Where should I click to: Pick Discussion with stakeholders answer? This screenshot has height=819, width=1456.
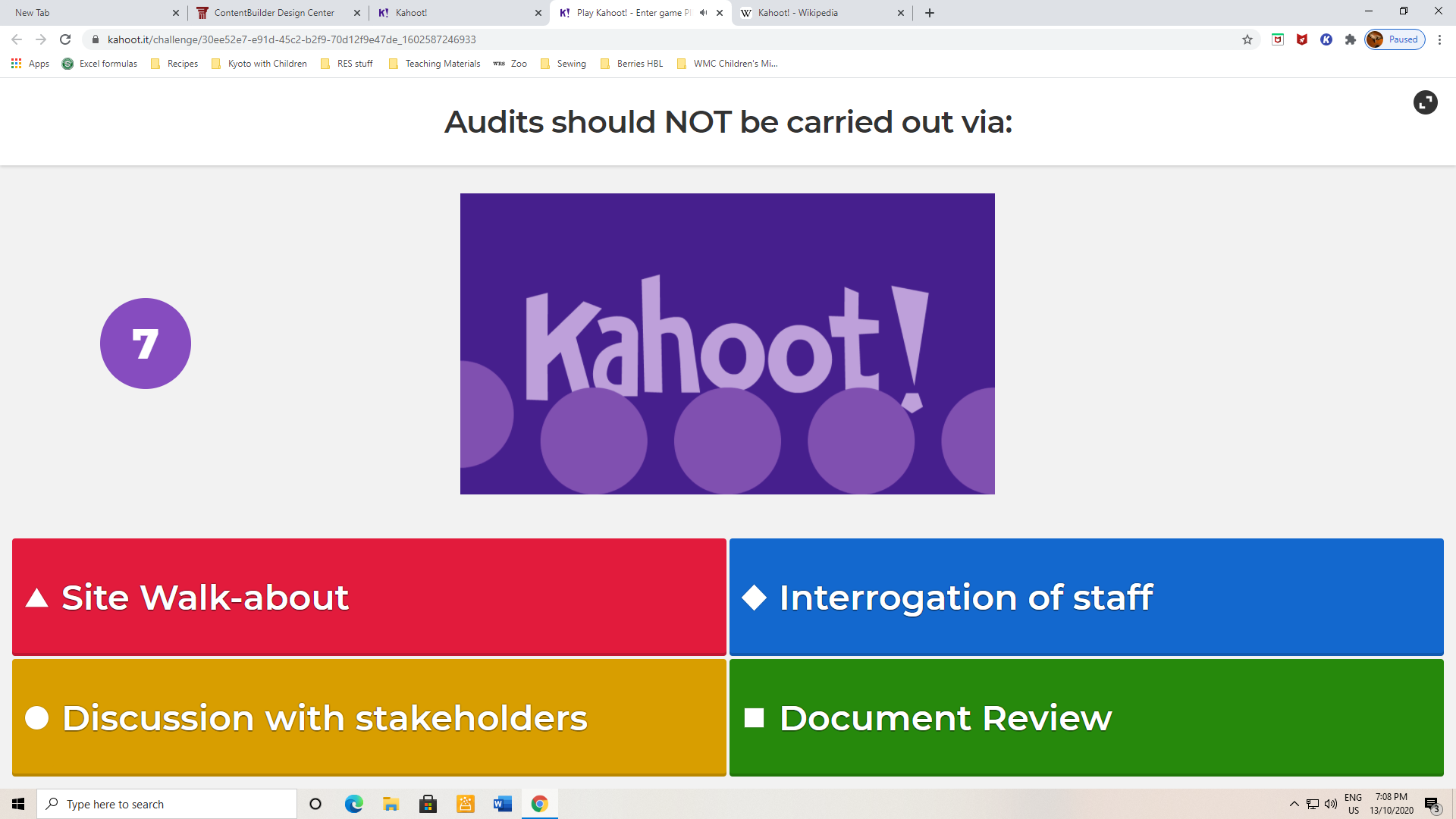tap(369, 717)
